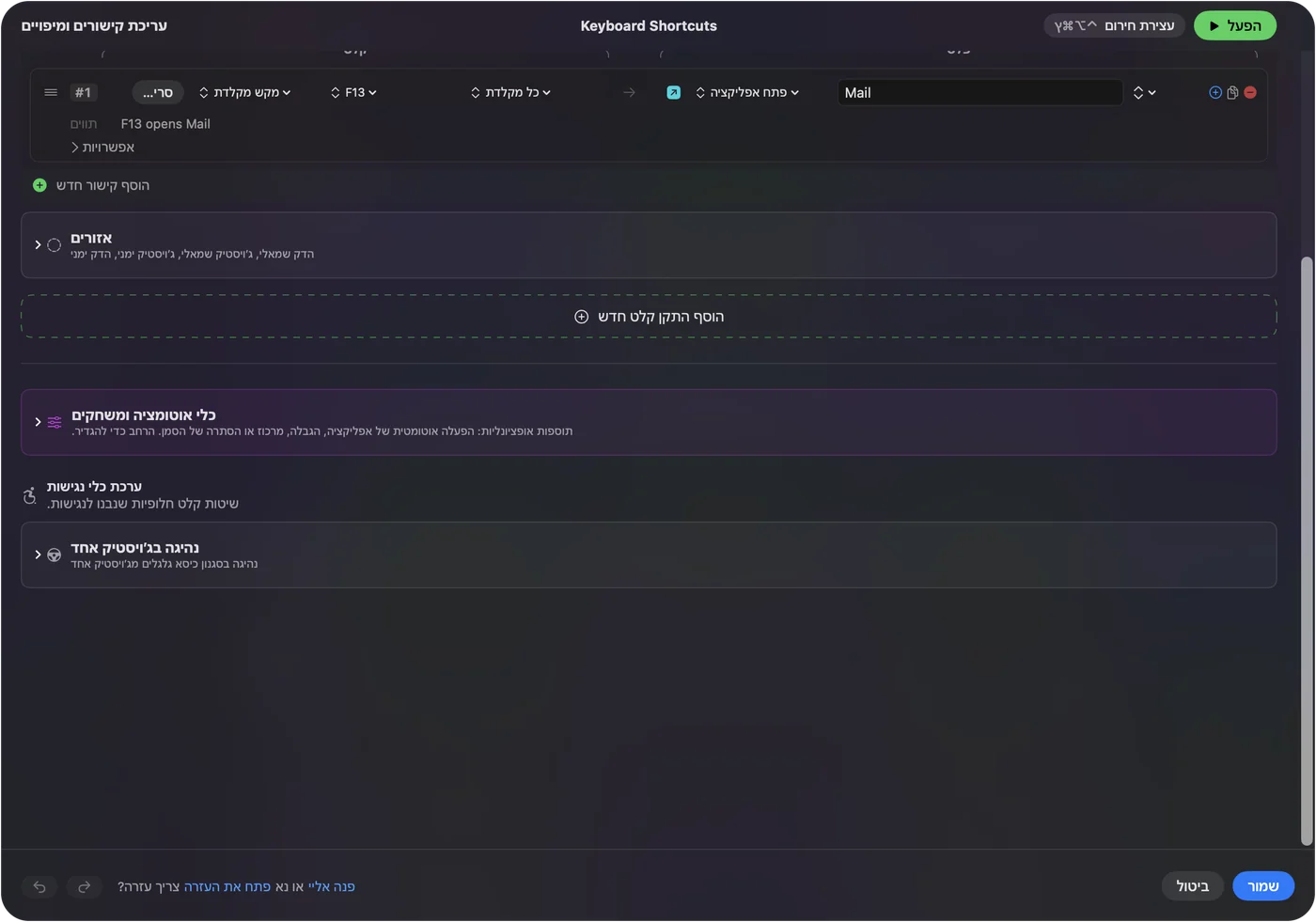Click the green plus icon for הוסף קישור חדש

coord(39,185)
